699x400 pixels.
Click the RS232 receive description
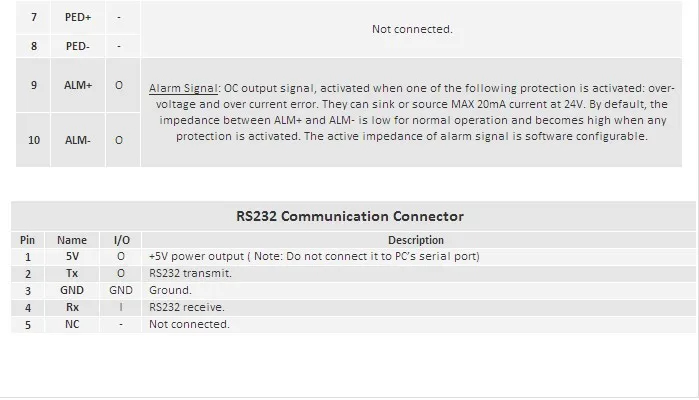[187, 307]
